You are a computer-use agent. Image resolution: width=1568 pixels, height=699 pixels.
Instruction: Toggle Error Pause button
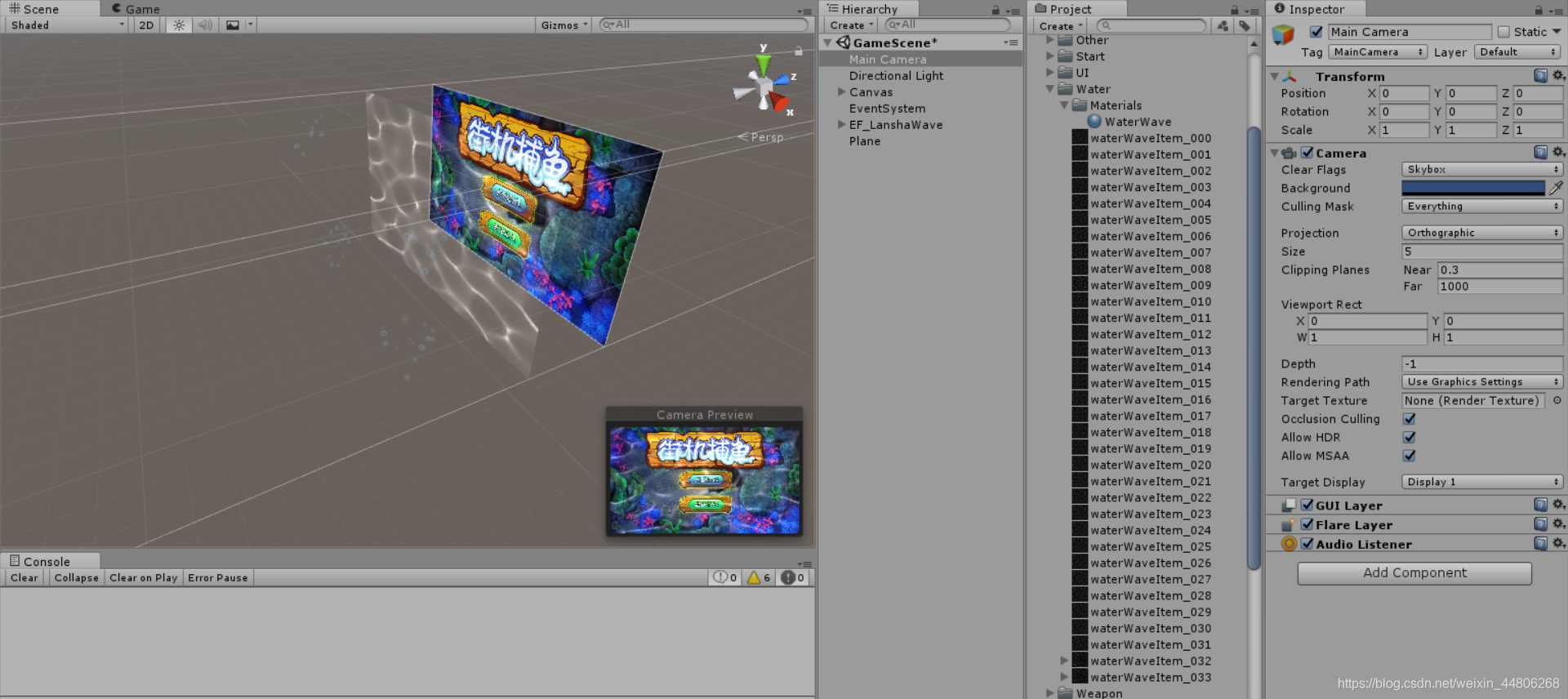[x=218, y=578]
